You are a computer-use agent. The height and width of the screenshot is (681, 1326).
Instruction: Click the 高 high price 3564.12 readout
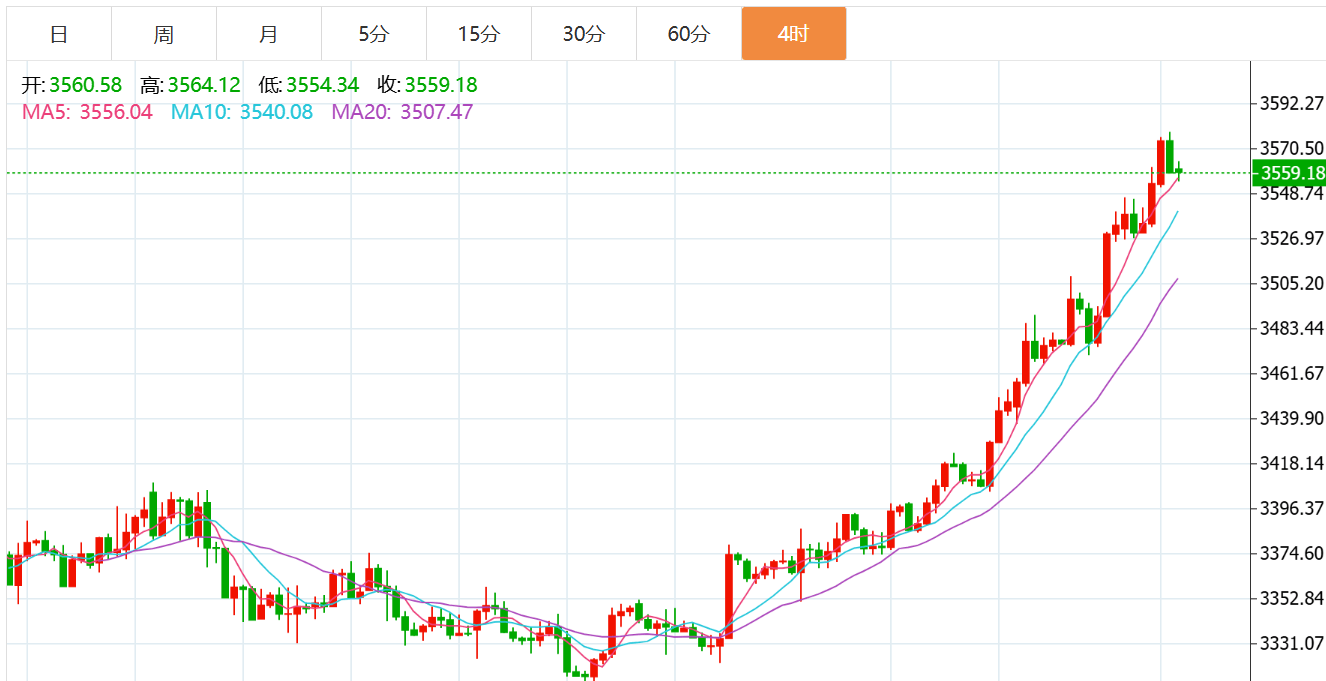pyautogui.click(x=191, y=86)
